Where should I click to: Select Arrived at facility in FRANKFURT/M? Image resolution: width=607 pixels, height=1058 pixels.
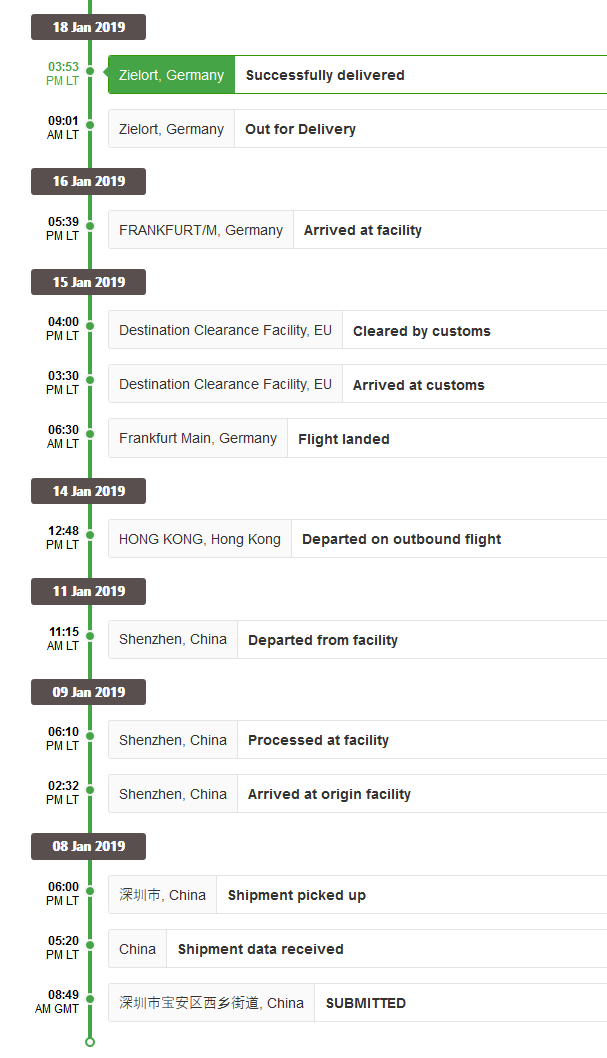357,229
